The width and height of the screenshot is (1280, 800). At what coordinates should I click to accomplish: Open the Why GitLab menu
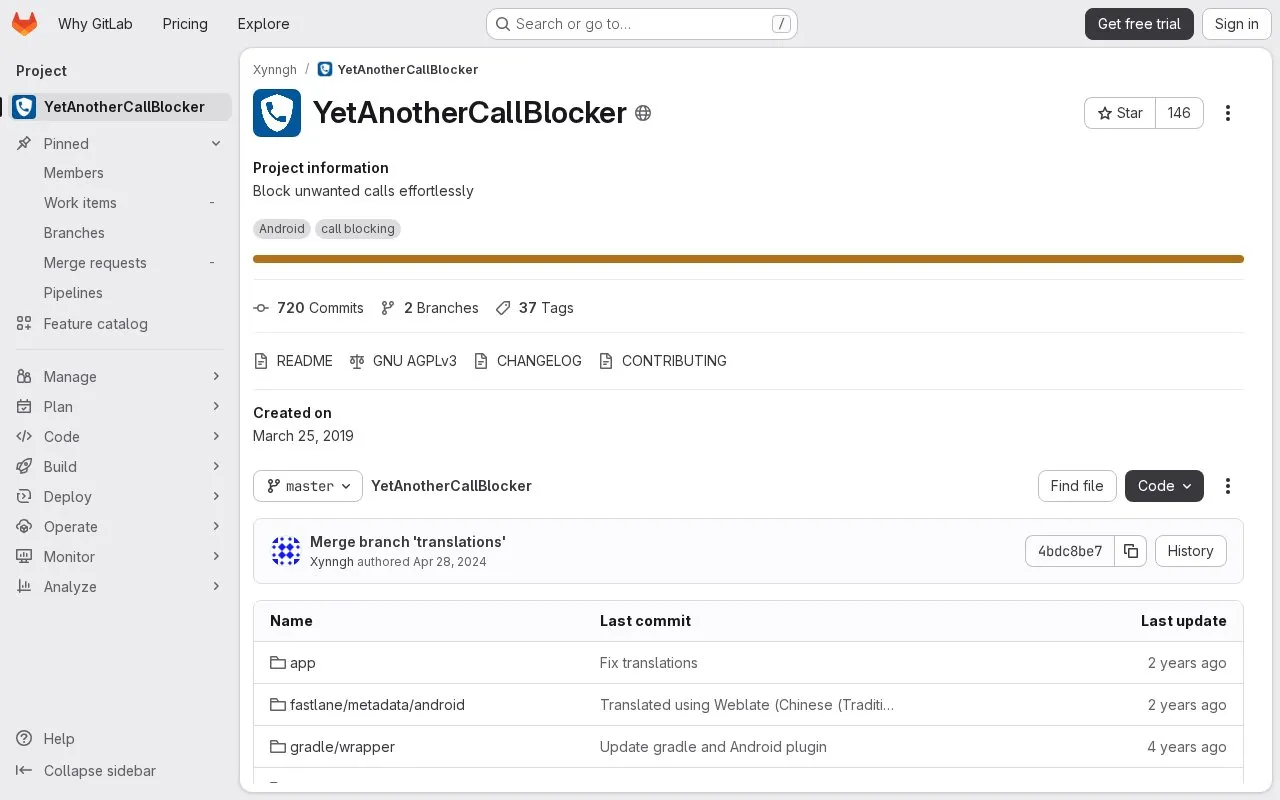pyautogui.click(x=95, y=24)
